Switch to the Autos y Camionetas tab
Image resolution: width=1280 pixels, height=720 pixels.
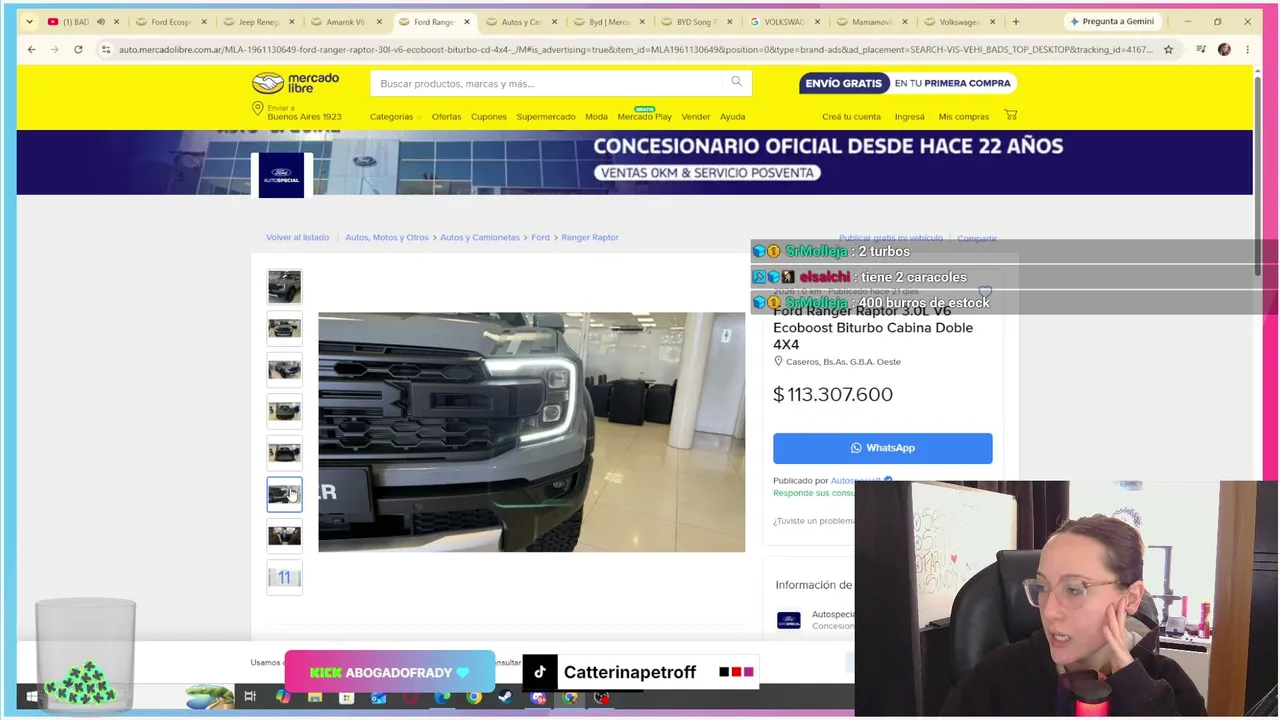(520, 21)
